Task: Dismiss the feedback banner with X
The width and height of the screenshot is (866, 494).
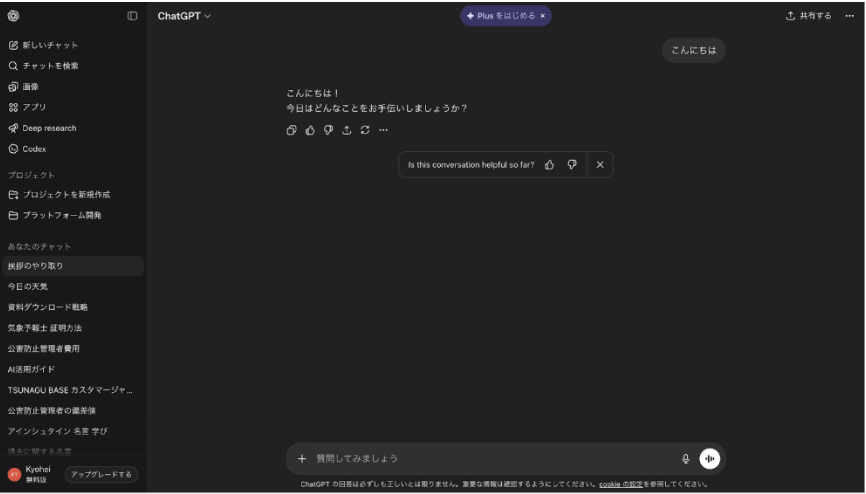Action: 599,165
